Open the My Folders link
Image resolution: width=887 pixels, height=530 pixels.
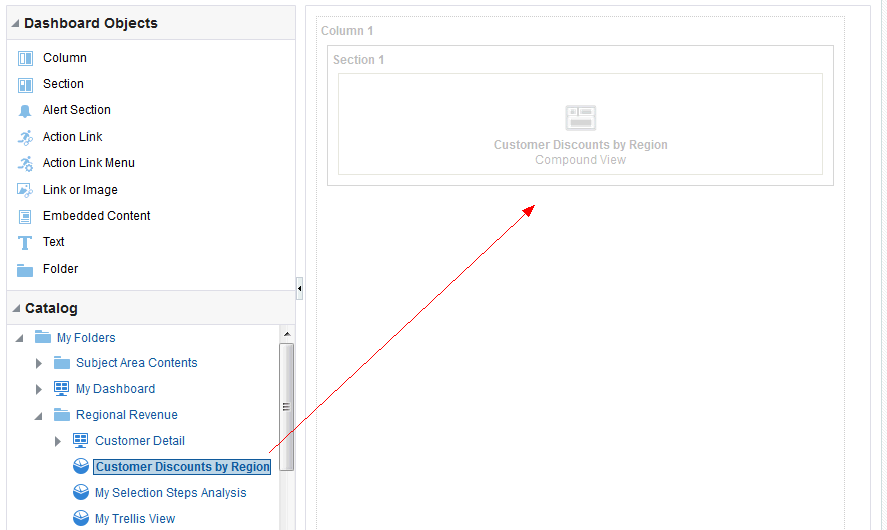click(86, 338)
